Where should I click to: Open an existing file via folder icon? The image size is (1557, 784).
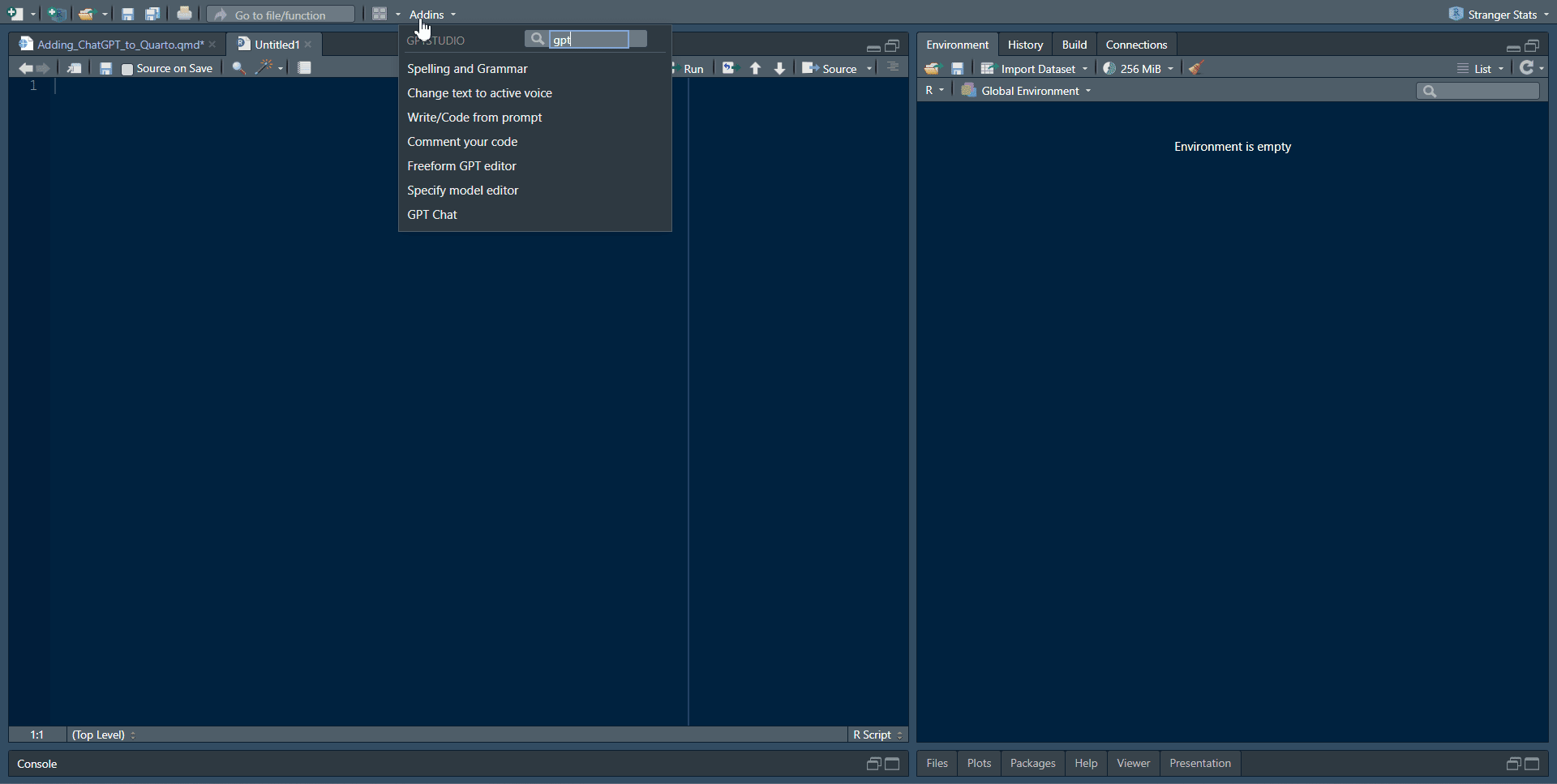[x=86, y=14]
